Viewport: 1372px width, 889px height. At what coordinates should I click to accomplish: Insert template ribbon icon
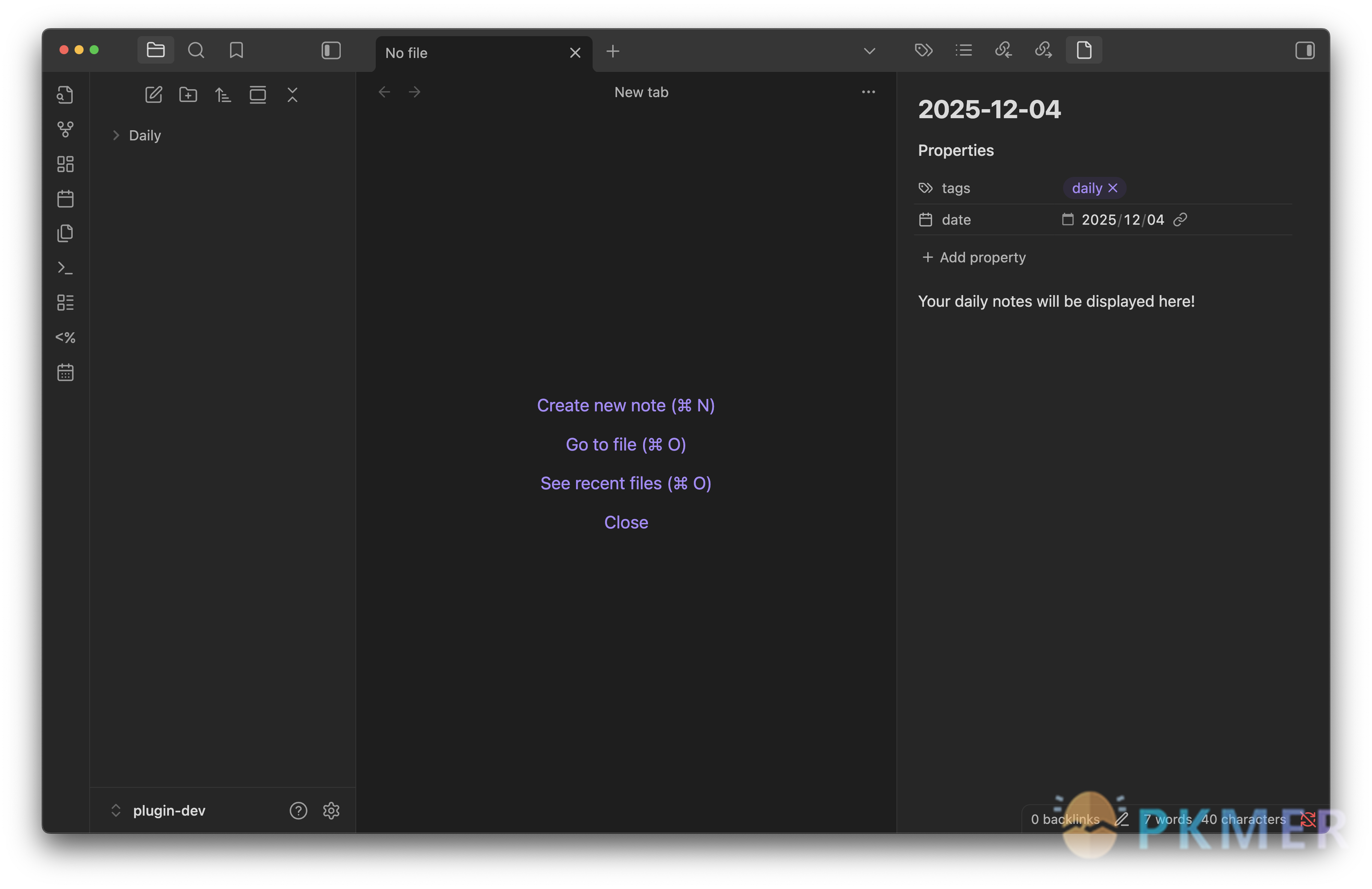(66, 233)
